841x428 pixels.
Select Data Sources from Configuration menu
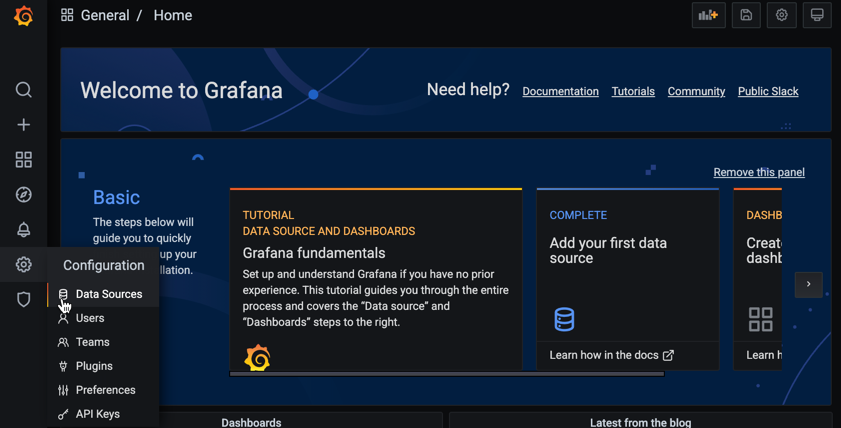(x=104, y=294)
